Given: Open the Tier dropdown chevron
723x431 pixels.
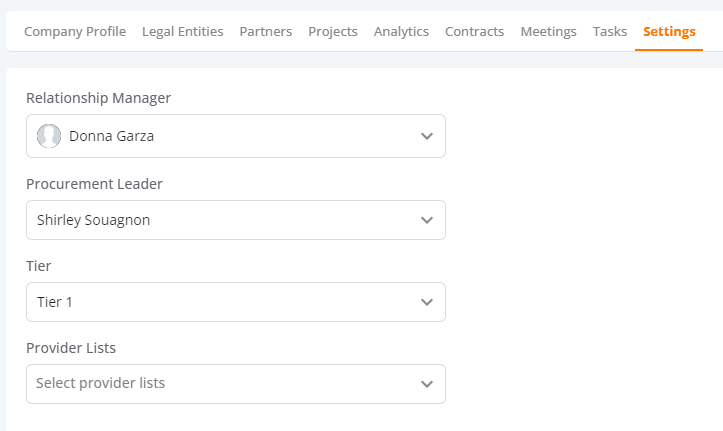Looking at the screenshot, I should coord(427,302).
